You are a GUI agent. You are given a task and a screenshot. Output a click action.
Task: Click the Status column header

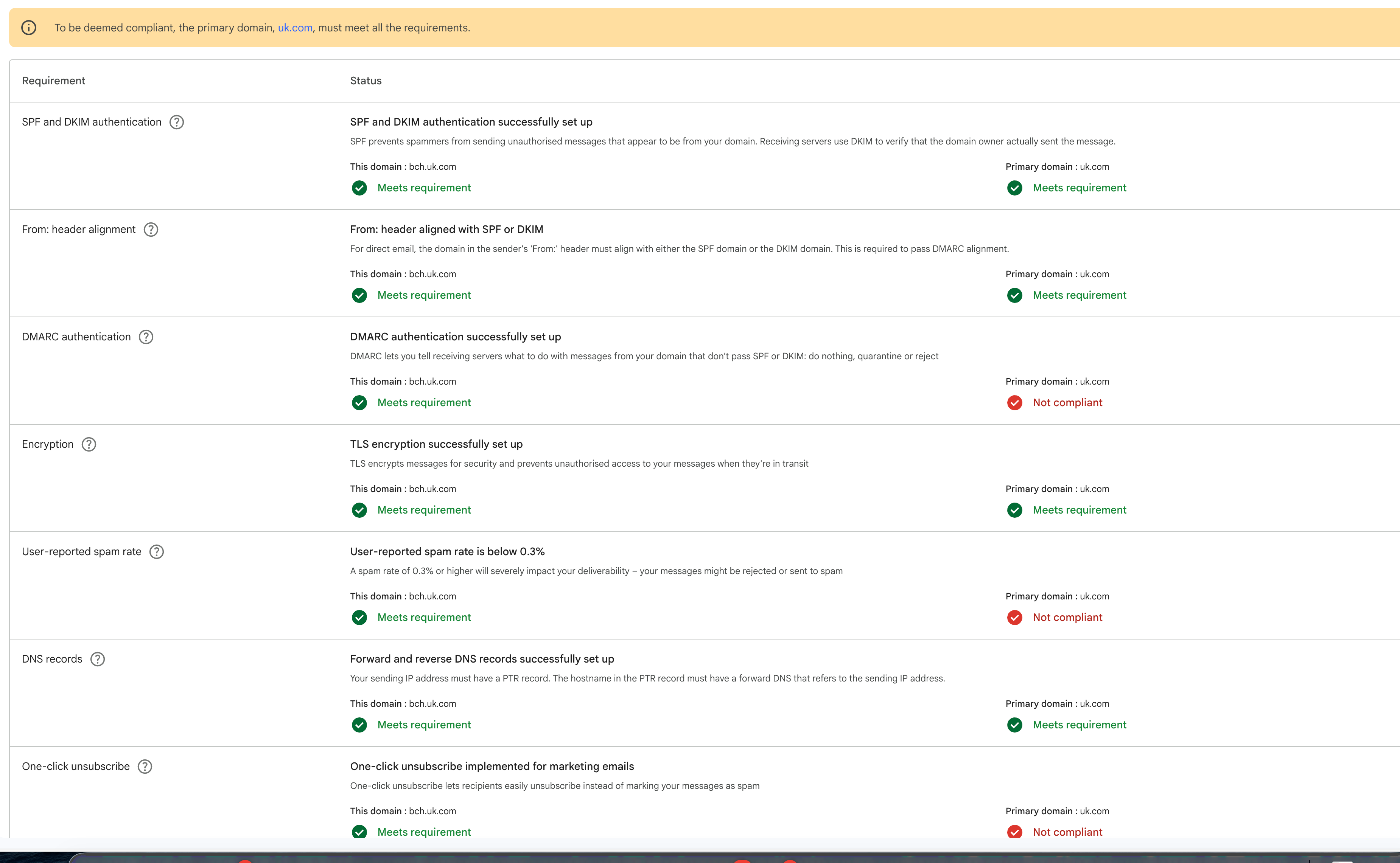coord(366,81)
